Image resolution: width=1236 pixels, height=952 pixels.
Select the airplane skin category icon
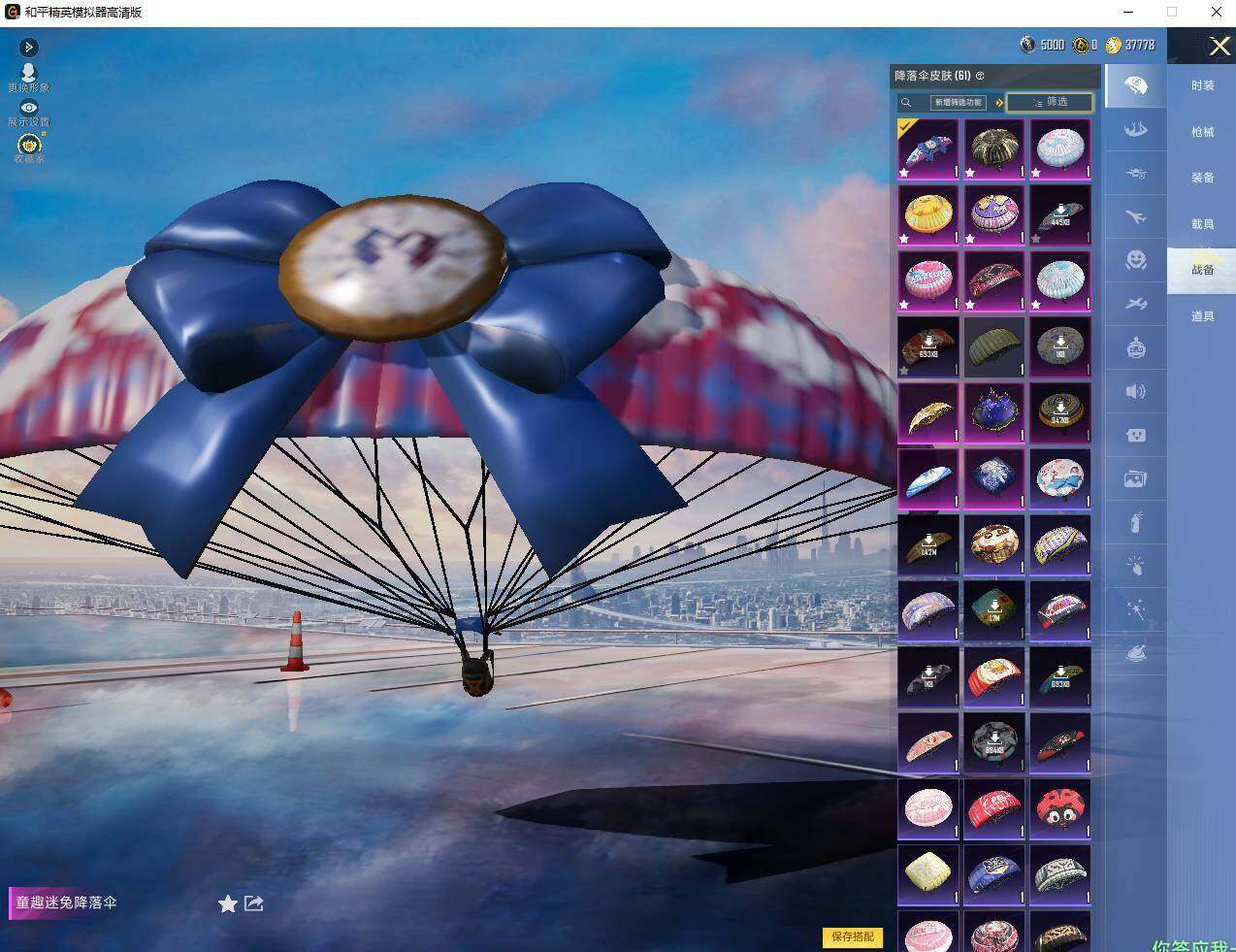point(1135,216)
